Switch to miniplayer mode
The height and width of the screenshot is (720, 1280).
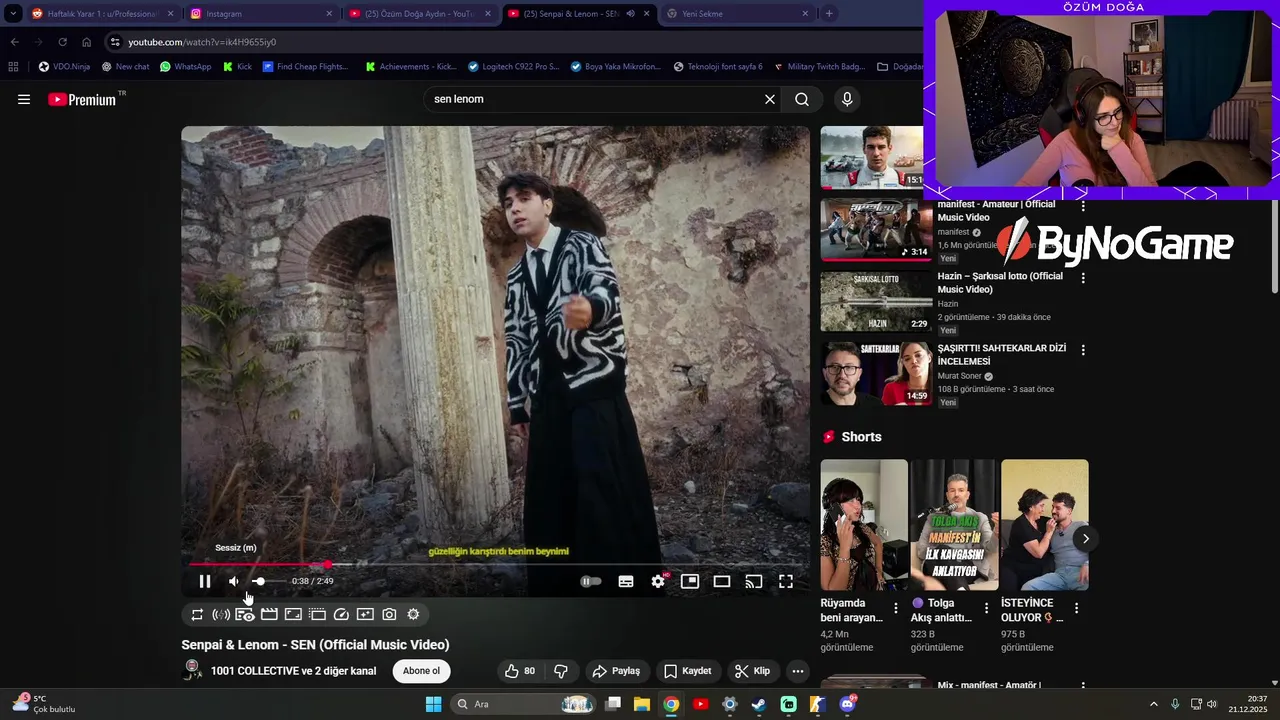[690, 581]
